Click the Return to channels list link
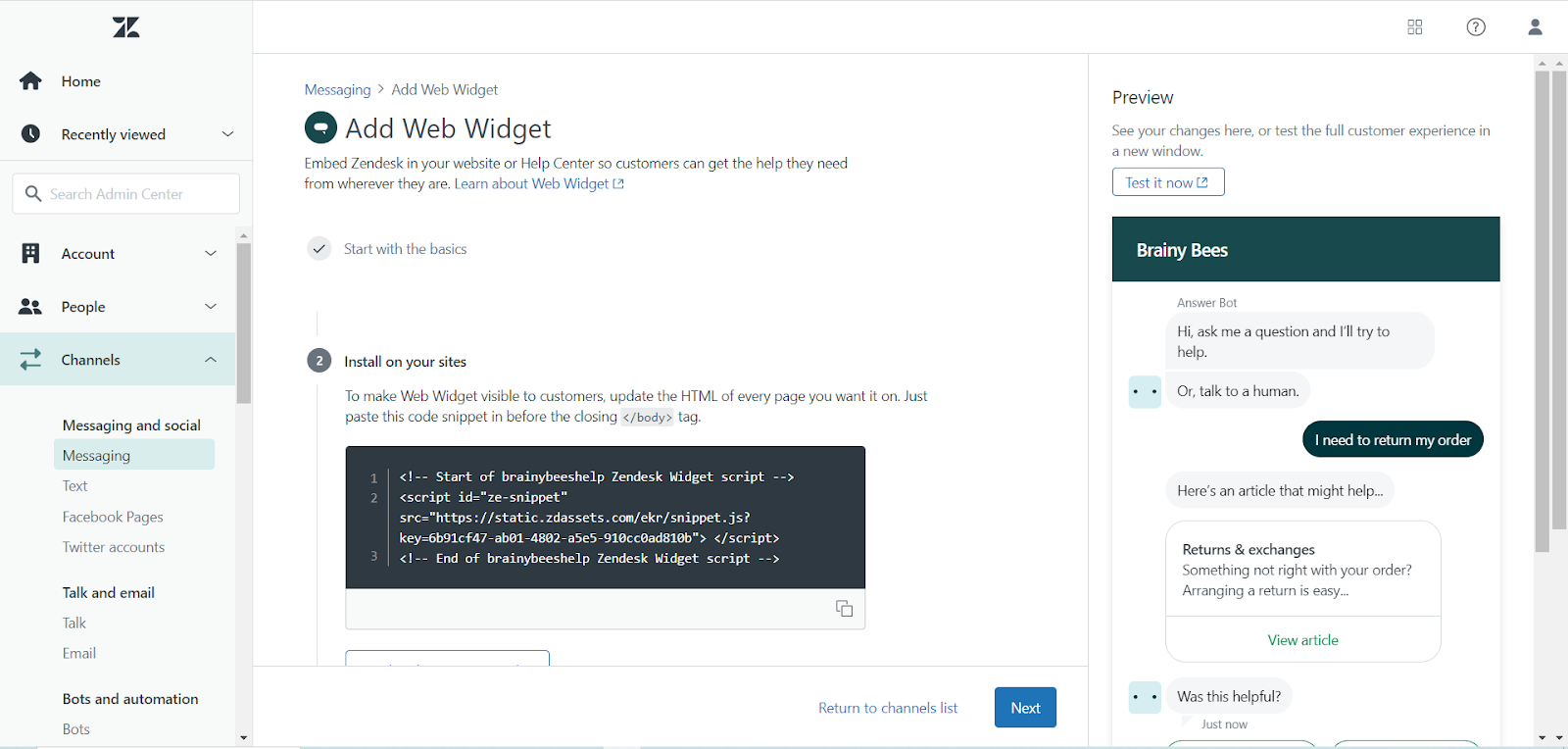Image resolution: width=1568 pixels, height=749 pixels. click(888, 708)
